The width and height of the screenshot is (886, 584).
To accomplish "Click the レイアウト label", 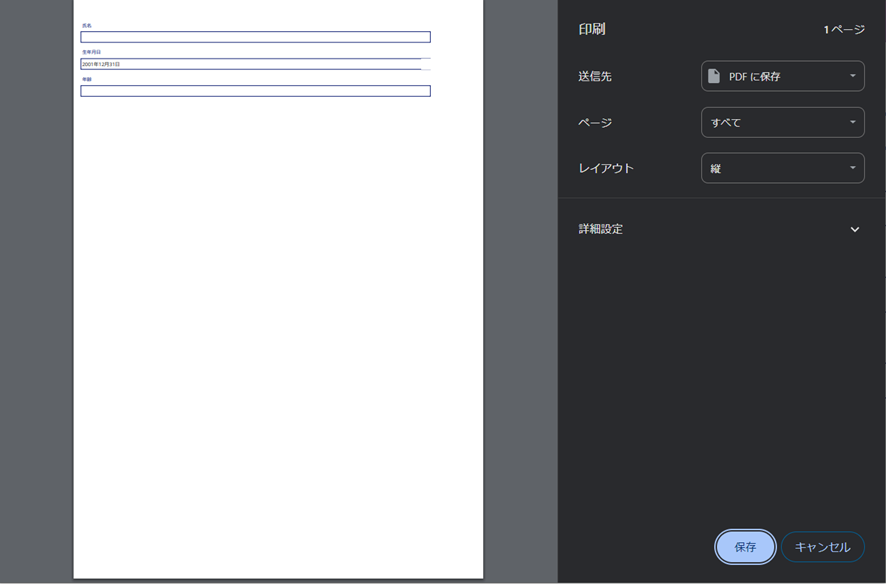I will pyautogui.click(x=606, y=168).
